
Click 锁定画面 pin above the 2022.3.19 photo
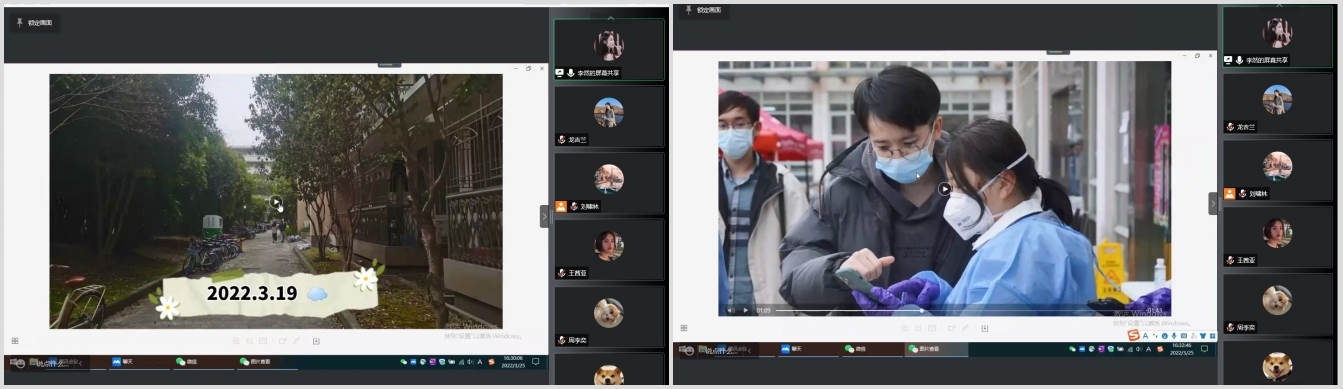(34, 22)
